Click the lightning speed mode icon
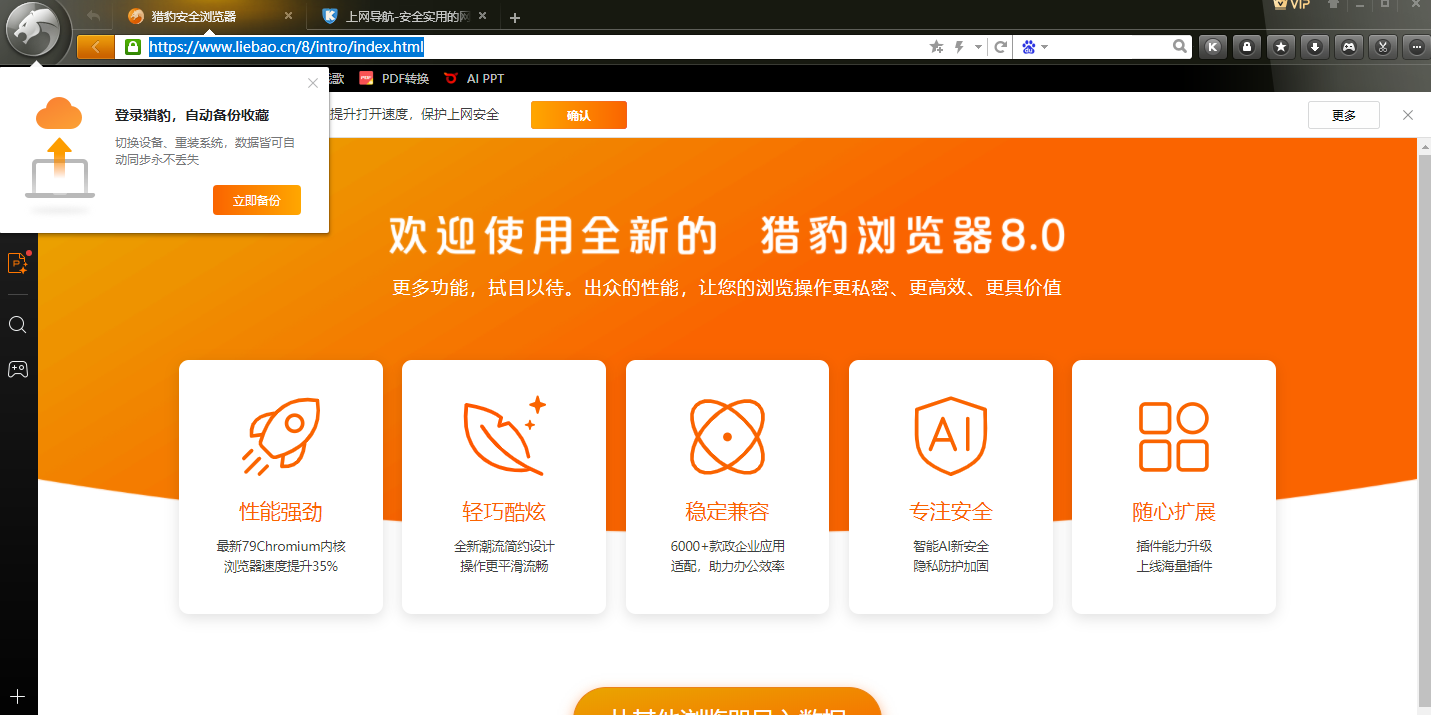 click(x=960, y=47)
